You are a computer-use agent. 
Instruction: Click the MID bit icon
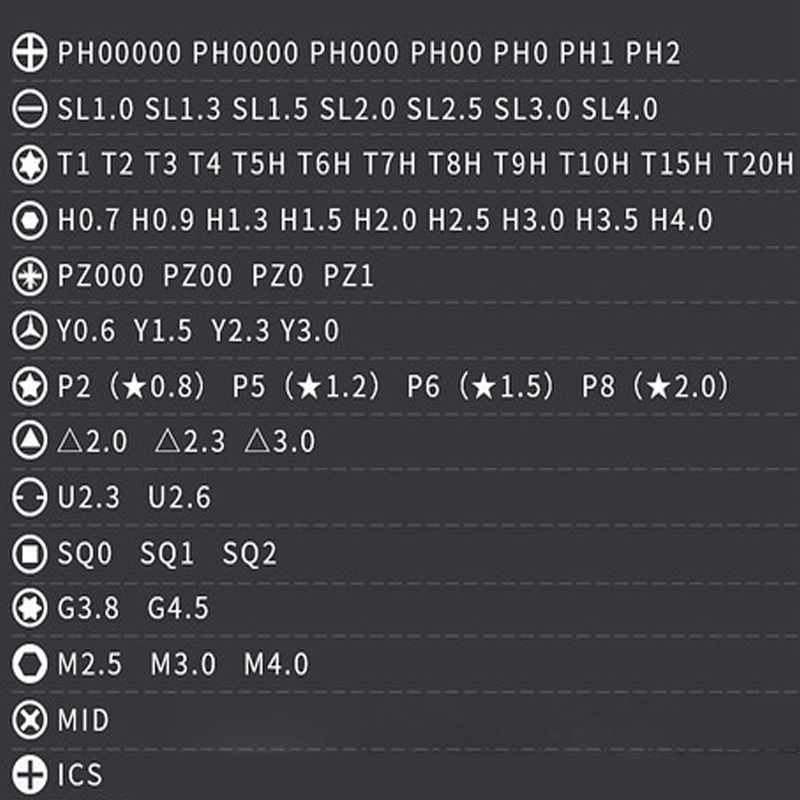[x=30, y=720]
